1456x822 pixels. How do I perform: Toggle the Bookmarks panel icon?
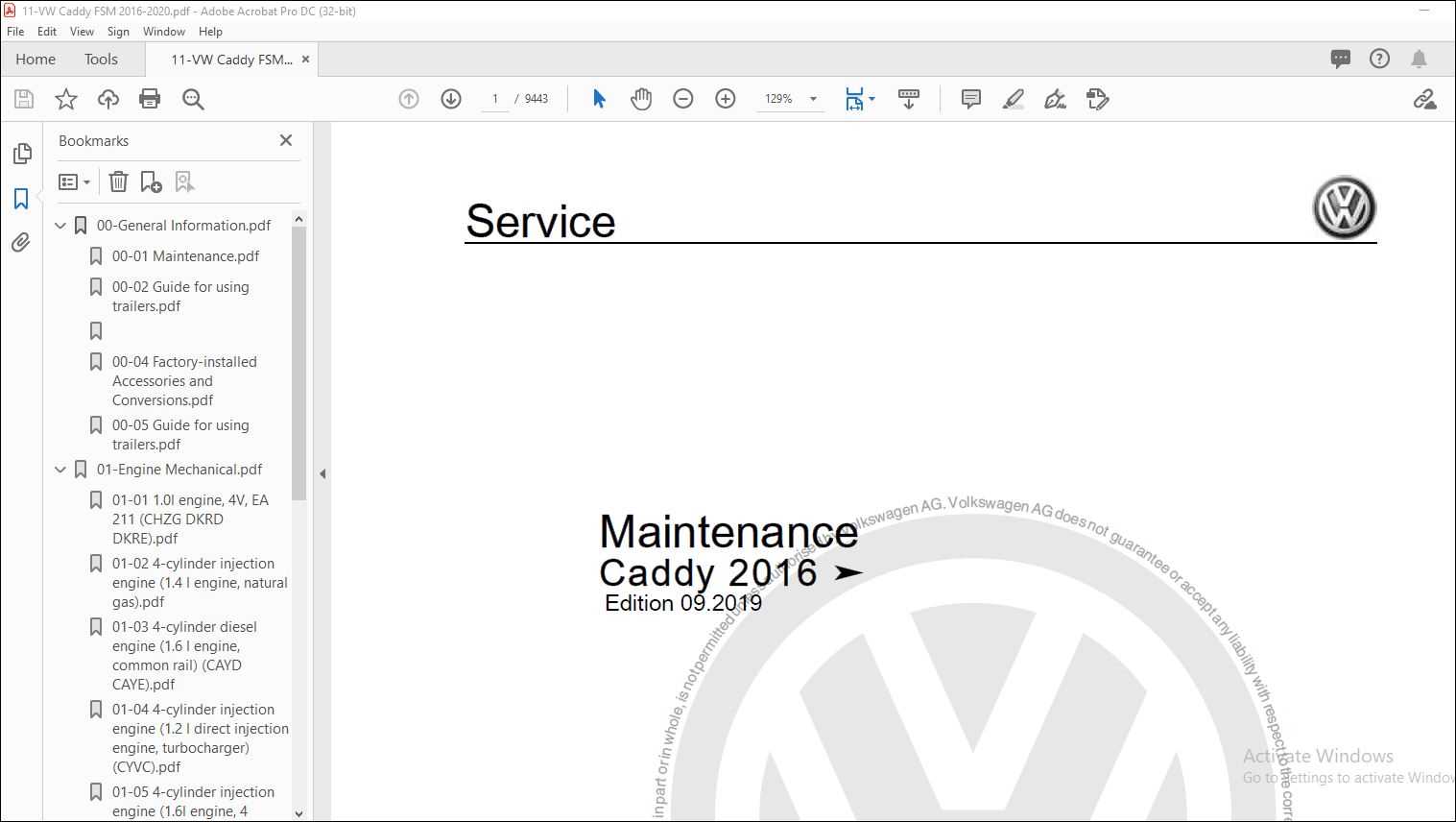21,199
